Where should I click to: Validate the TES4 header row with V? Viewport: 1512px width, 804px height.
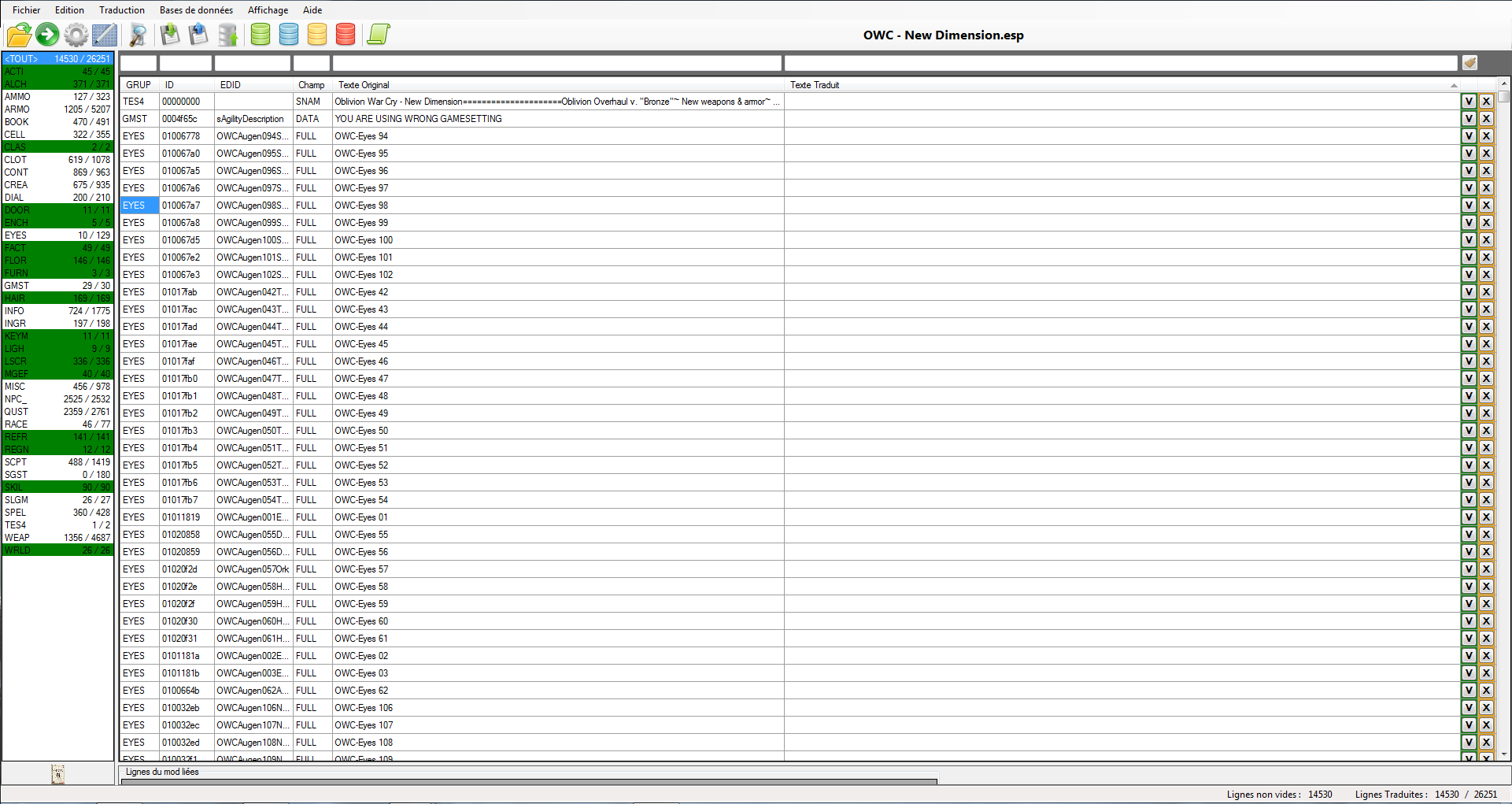coord(1469,102)
